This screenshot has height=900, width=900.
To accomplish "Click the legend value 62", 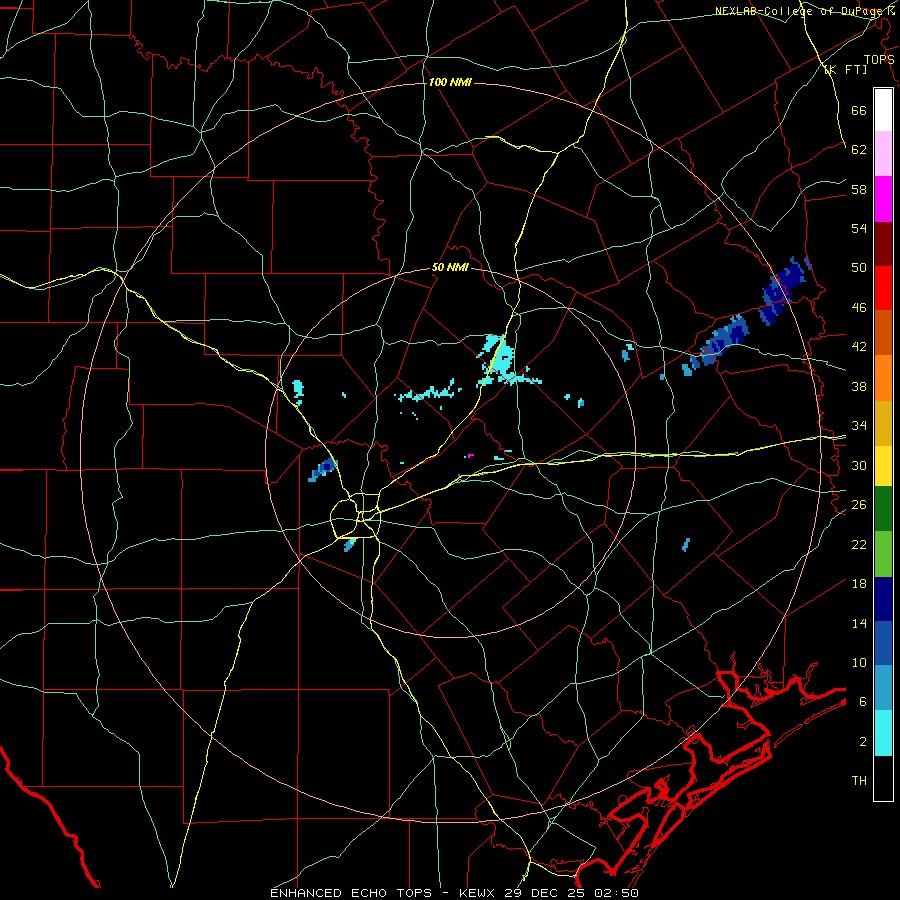I will coord(859,149).
